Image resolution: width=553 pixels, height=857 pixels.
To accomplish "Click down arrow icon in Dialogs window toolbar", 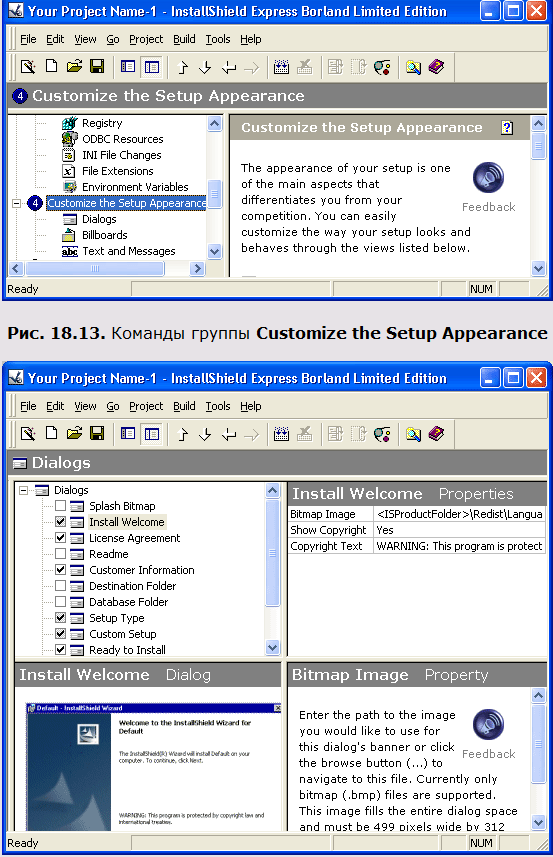I will coord(205,435).
